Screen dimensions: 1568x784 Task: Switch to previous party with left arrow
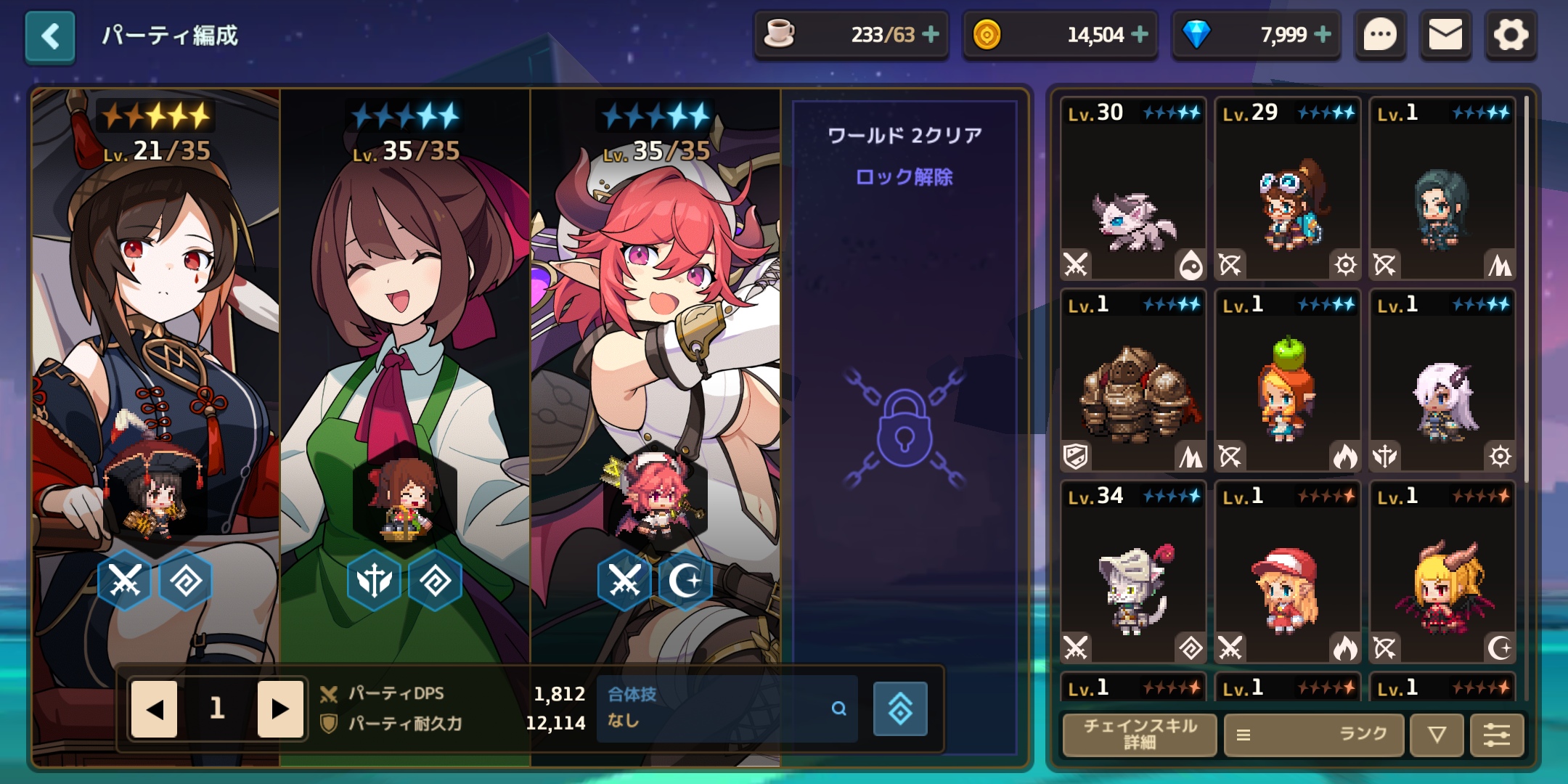click(x=154, y=709)
